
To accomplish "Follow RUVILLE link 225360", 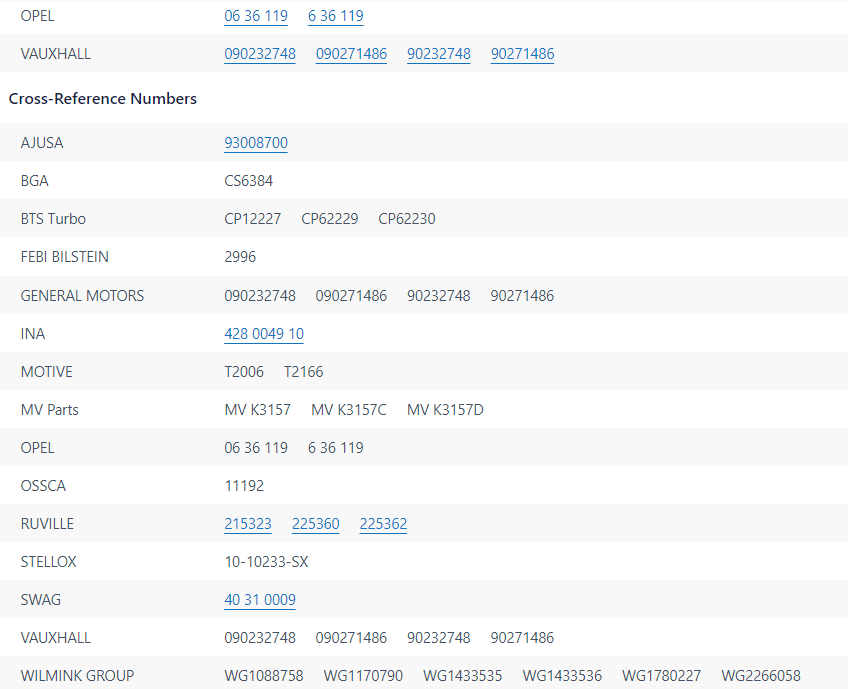I will click(x=316, y=524).
